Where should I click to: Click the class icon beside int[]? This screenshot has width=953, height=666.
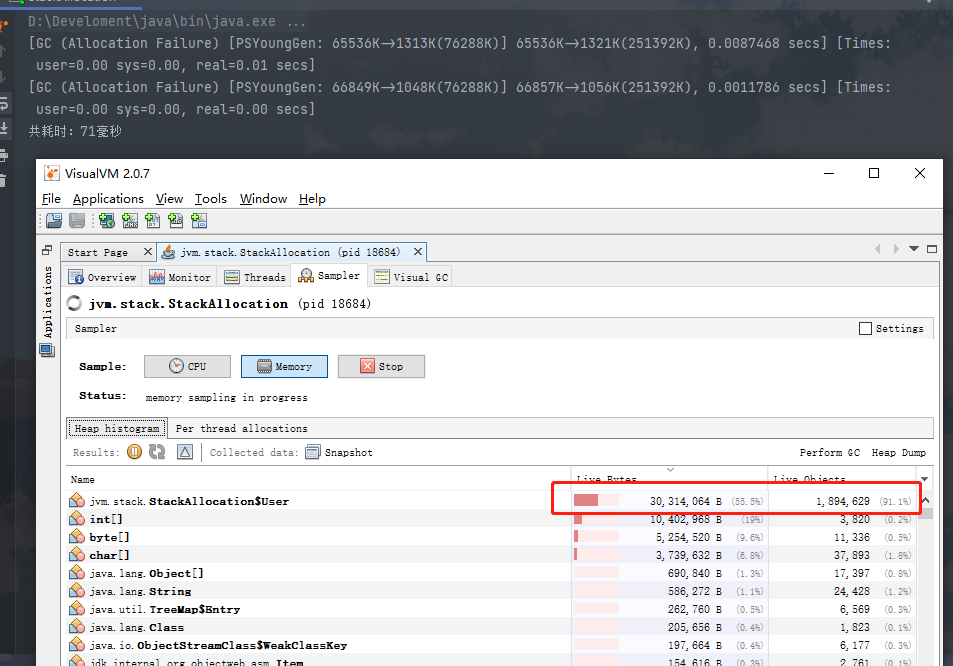pyautogui.click(x=77, y=519)
